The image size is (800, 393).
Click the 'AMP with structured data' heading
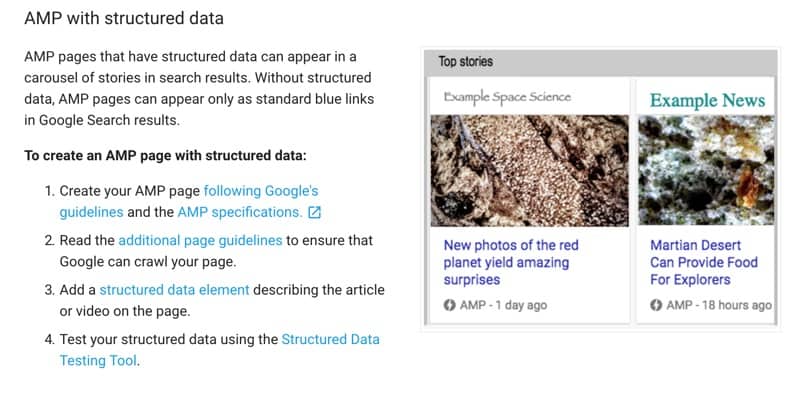pyautogui.click(x=124, y=18)
